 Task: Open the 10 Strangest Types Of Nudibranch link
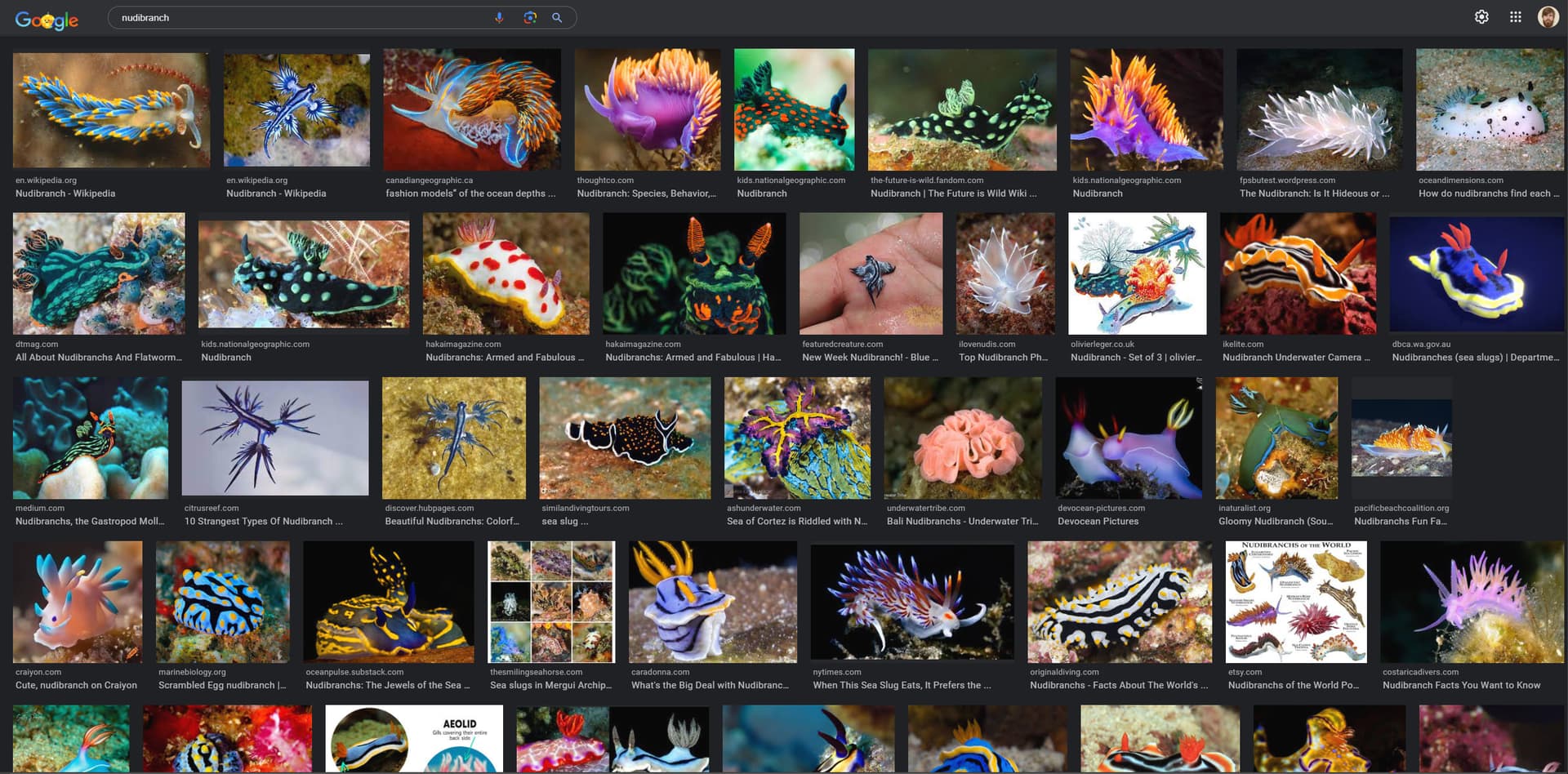[263, 522]
